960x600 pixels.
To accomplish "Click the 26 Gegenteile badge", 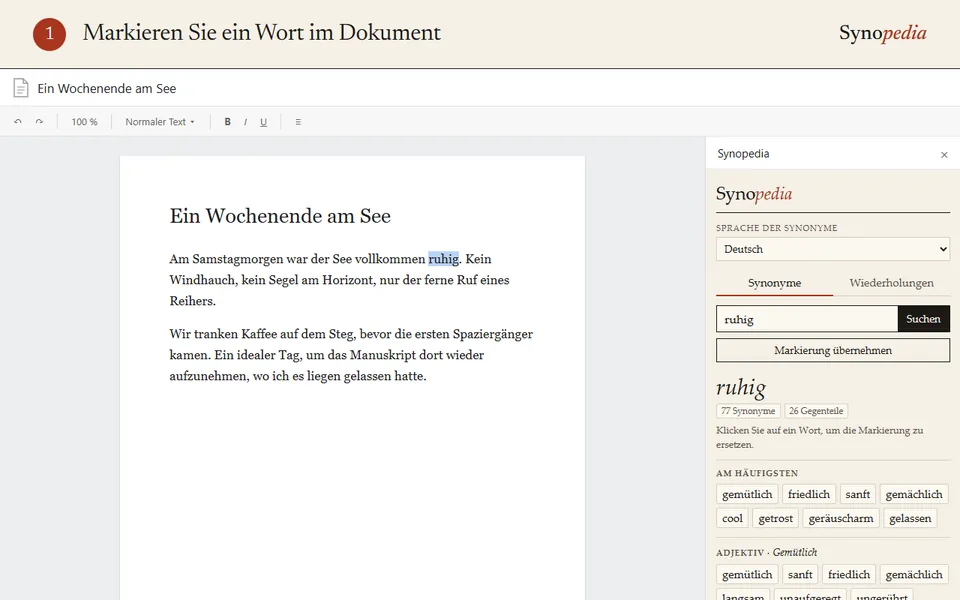I will coord(816,411).
